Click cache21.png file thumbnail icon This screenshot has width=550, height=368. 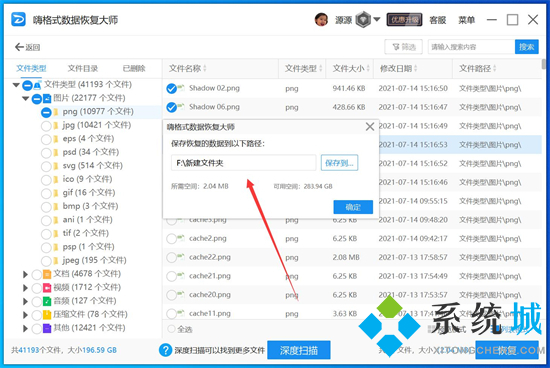[181, 275]
